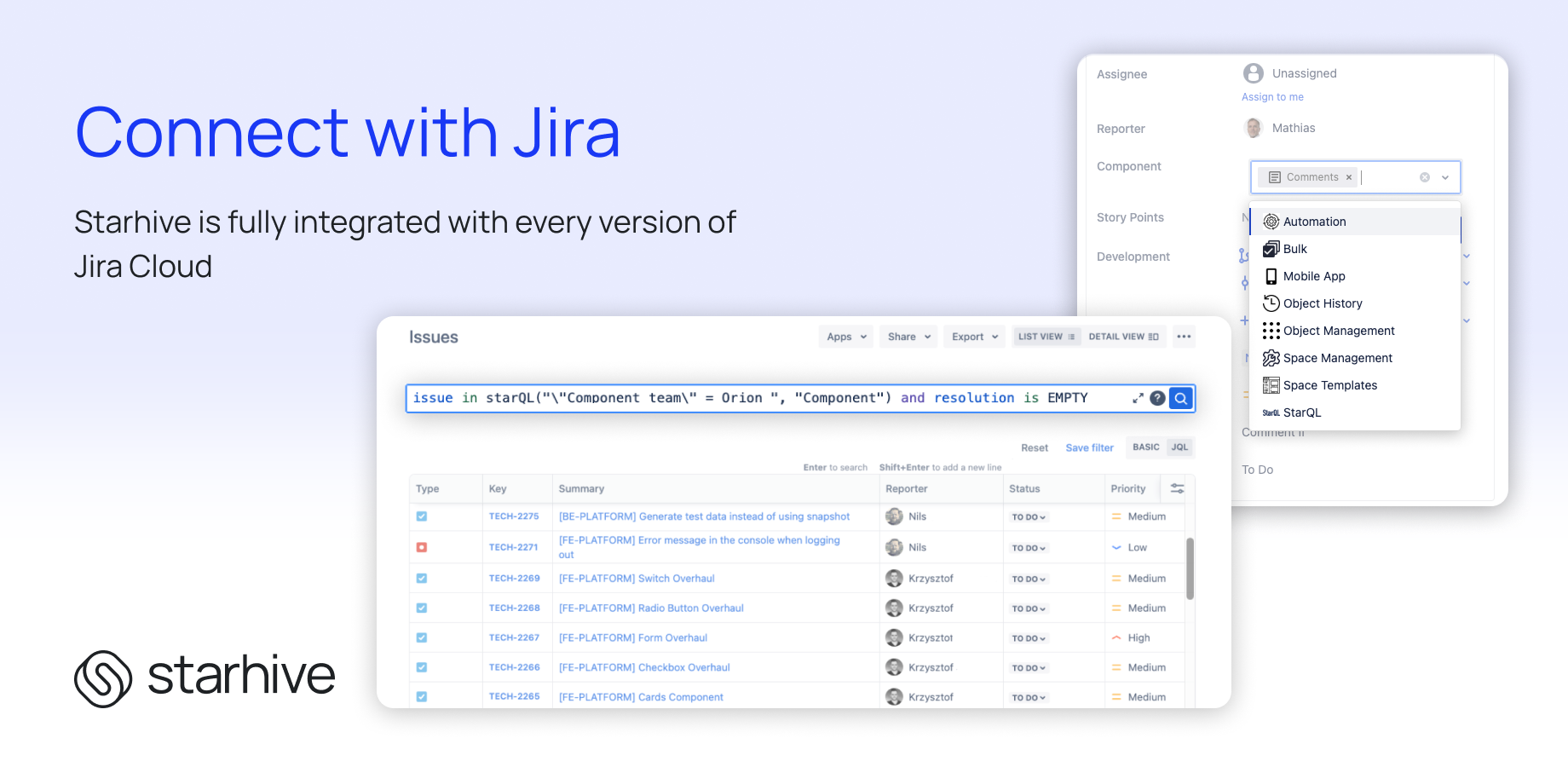Switch to Detail View
This screenshot has height=767, width=1568.
click(1123, 337)
